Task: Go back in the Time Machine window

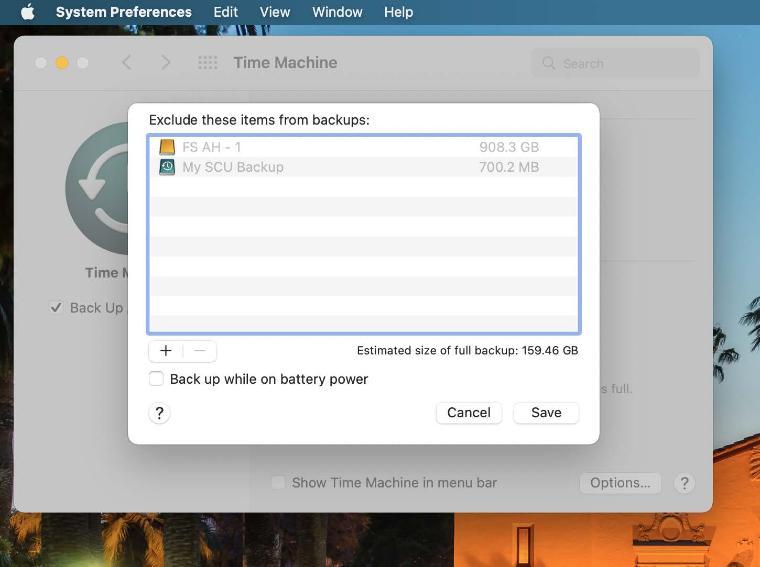Action: [127, 63]
